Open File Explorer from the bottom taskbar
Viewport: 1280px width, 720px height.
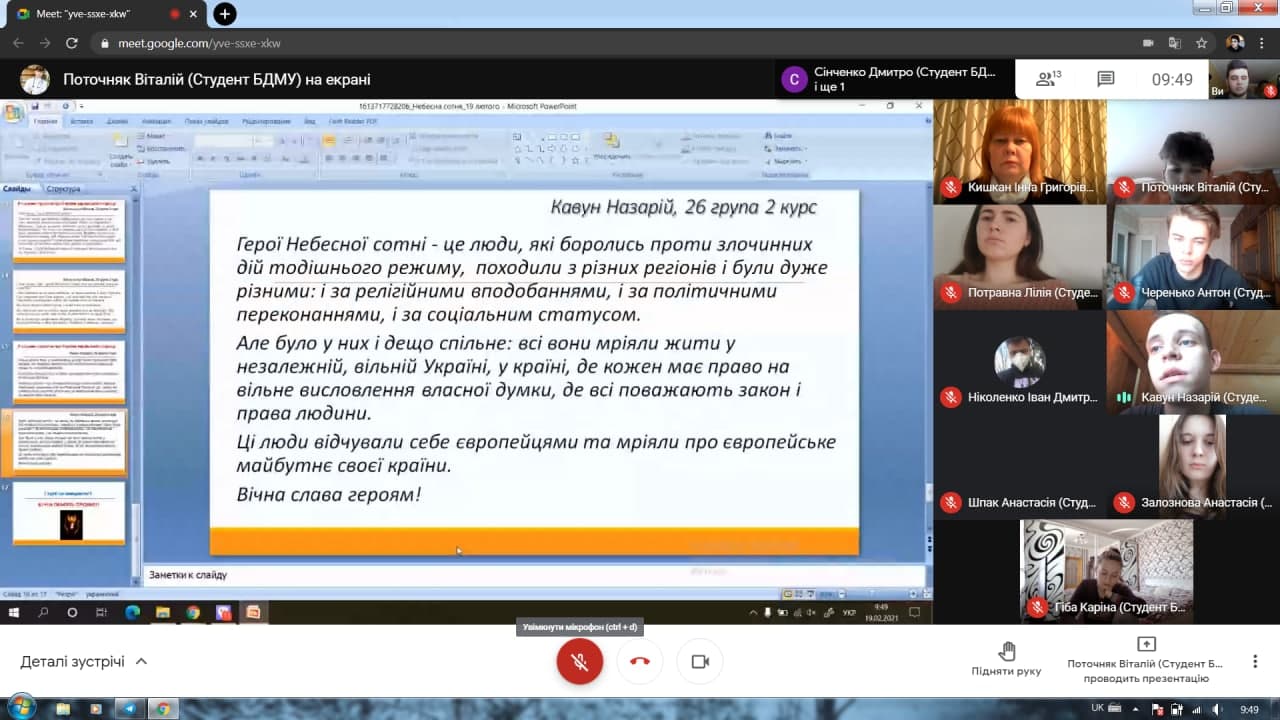pos(63,709)
